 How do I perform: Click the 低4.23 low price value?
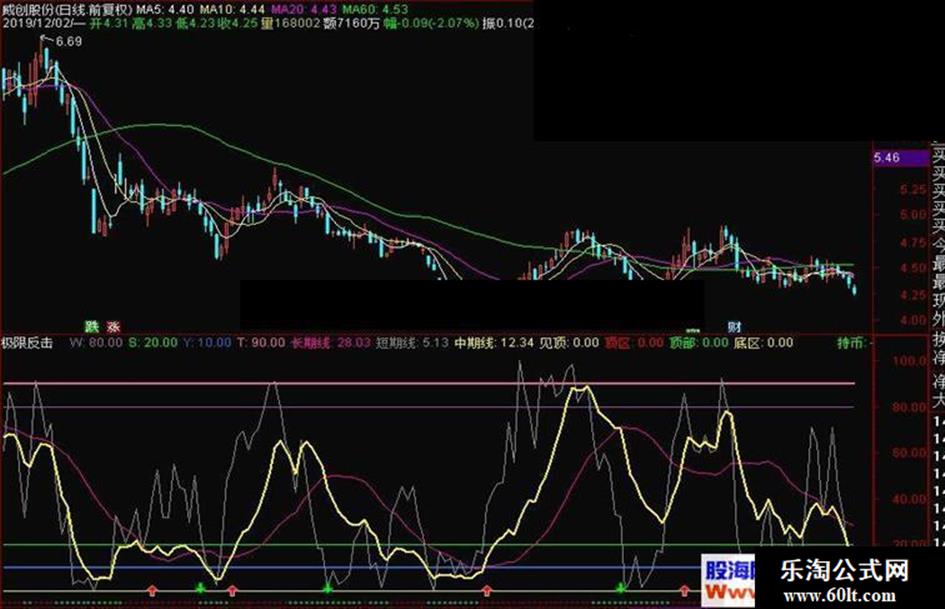click(195, 24)
